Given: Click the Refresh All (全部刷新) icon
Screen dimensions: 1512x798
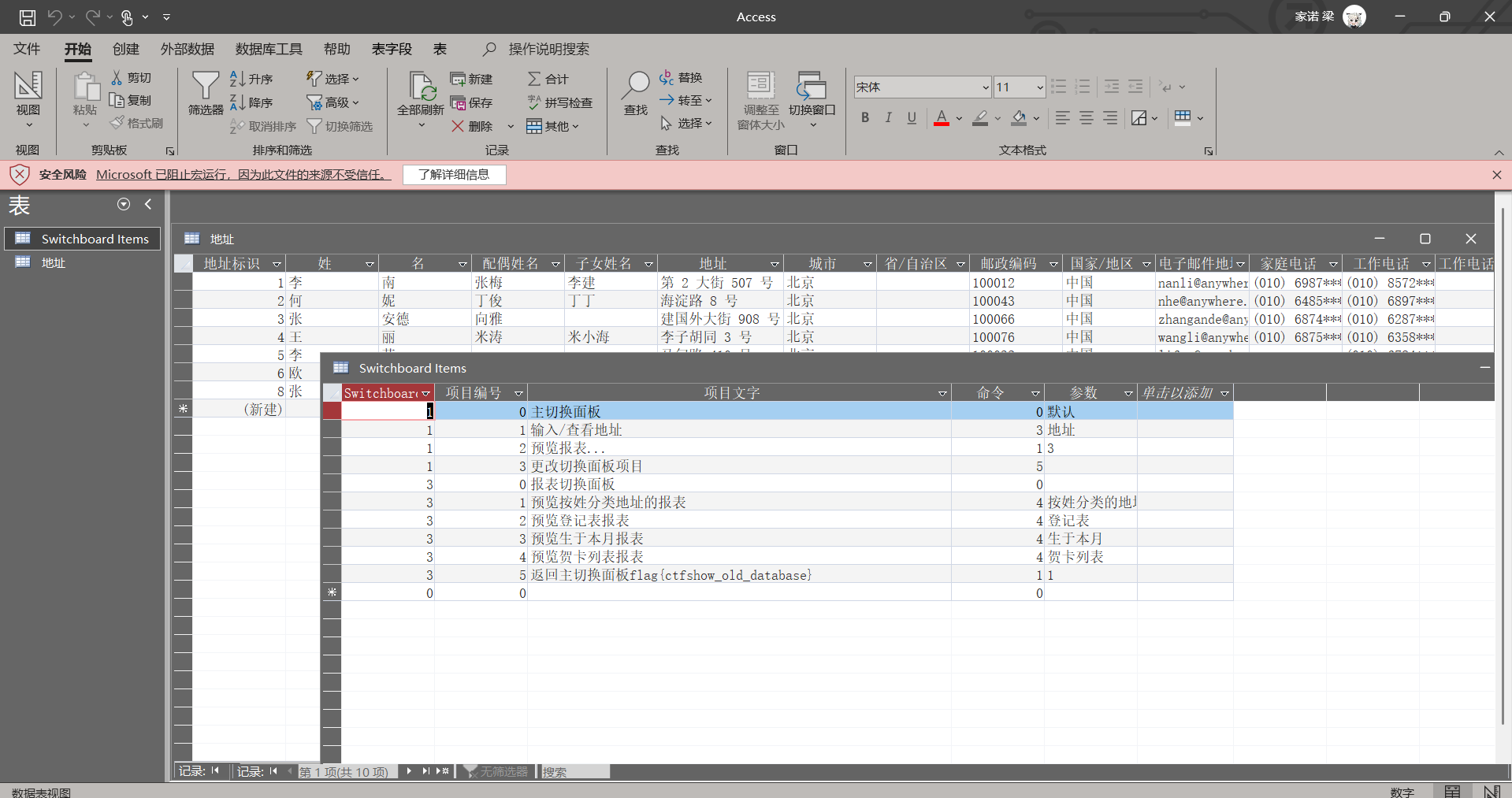Looking at the screenshot, I should coord(422,86).
